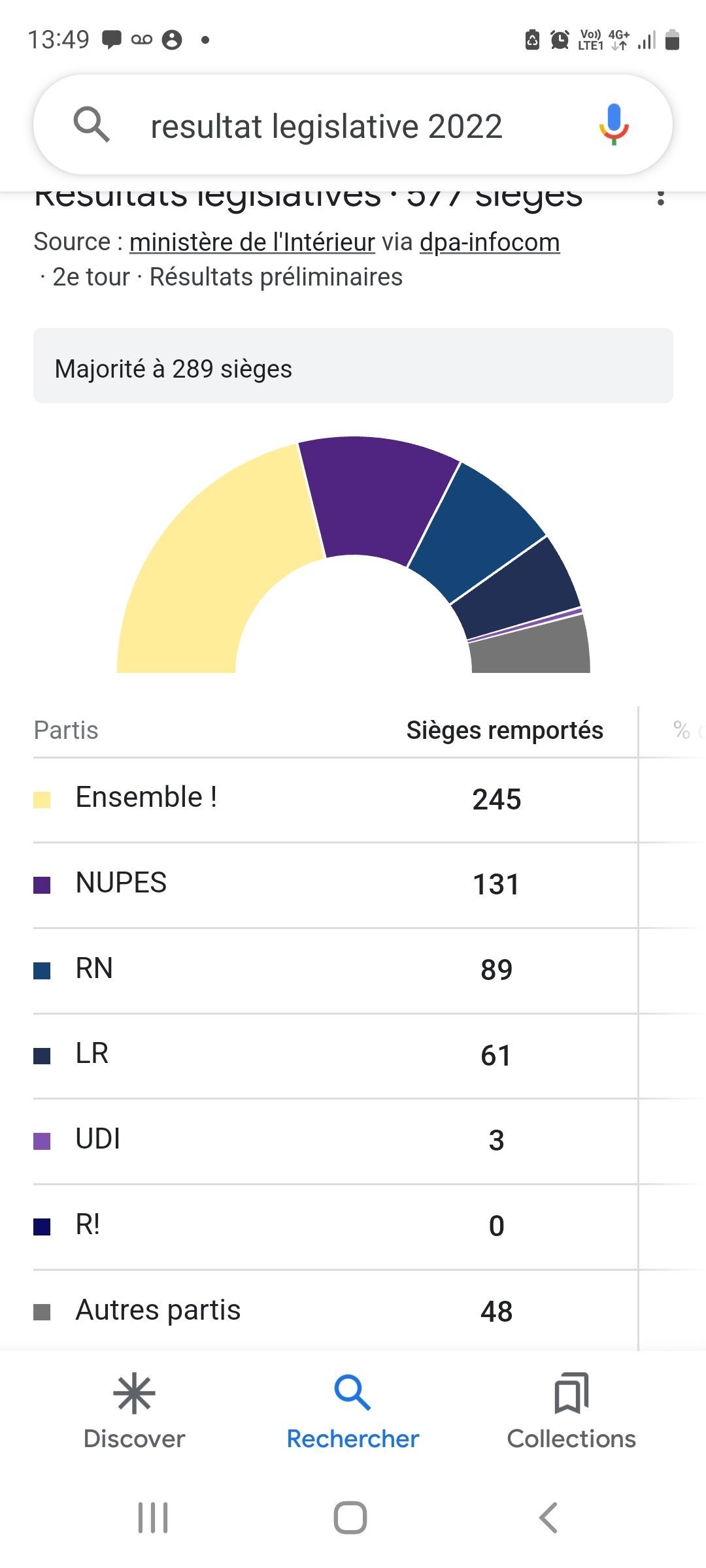Follow the ministère de l'Intérieur source link
This screenshot has width=706, height=1568.
(x=252, y=242)
